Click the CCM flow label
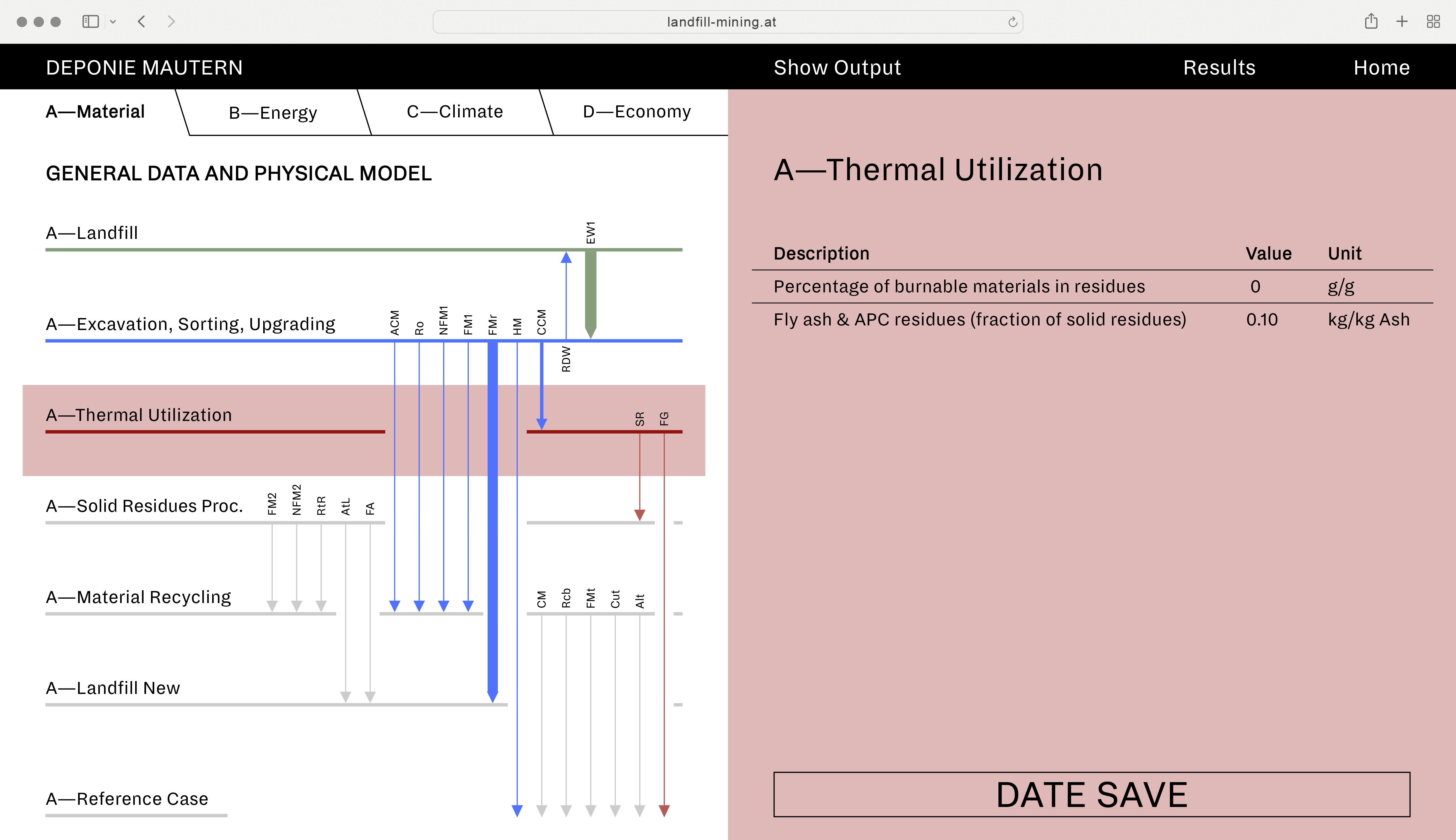1456x840 pixels. coord(542,322)
